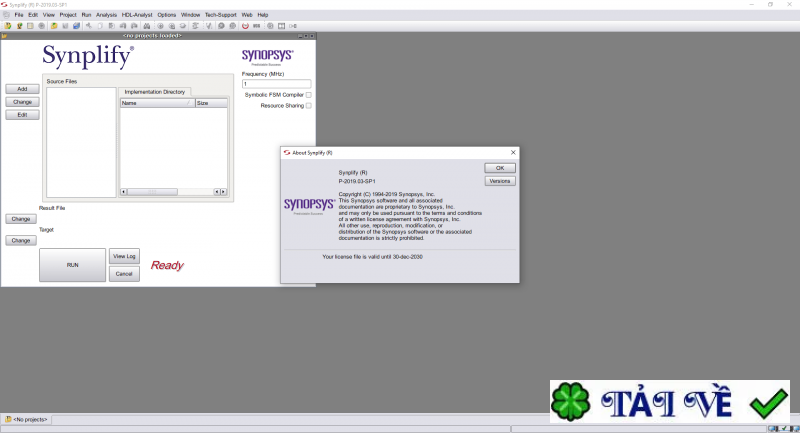800x433 pixels.
Task: Click the View Log button
Action: click(124, 256)
